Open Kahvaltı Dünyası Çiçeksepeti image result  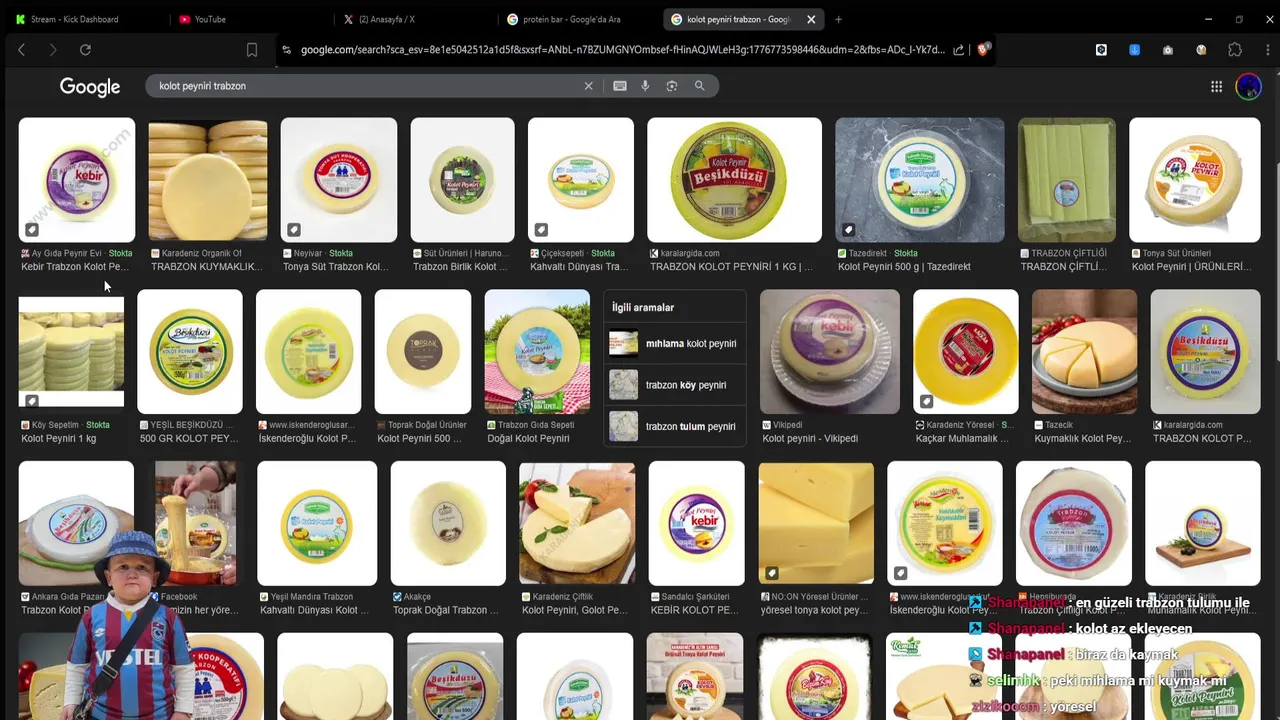pyautogui.click(x=581, y=180)
